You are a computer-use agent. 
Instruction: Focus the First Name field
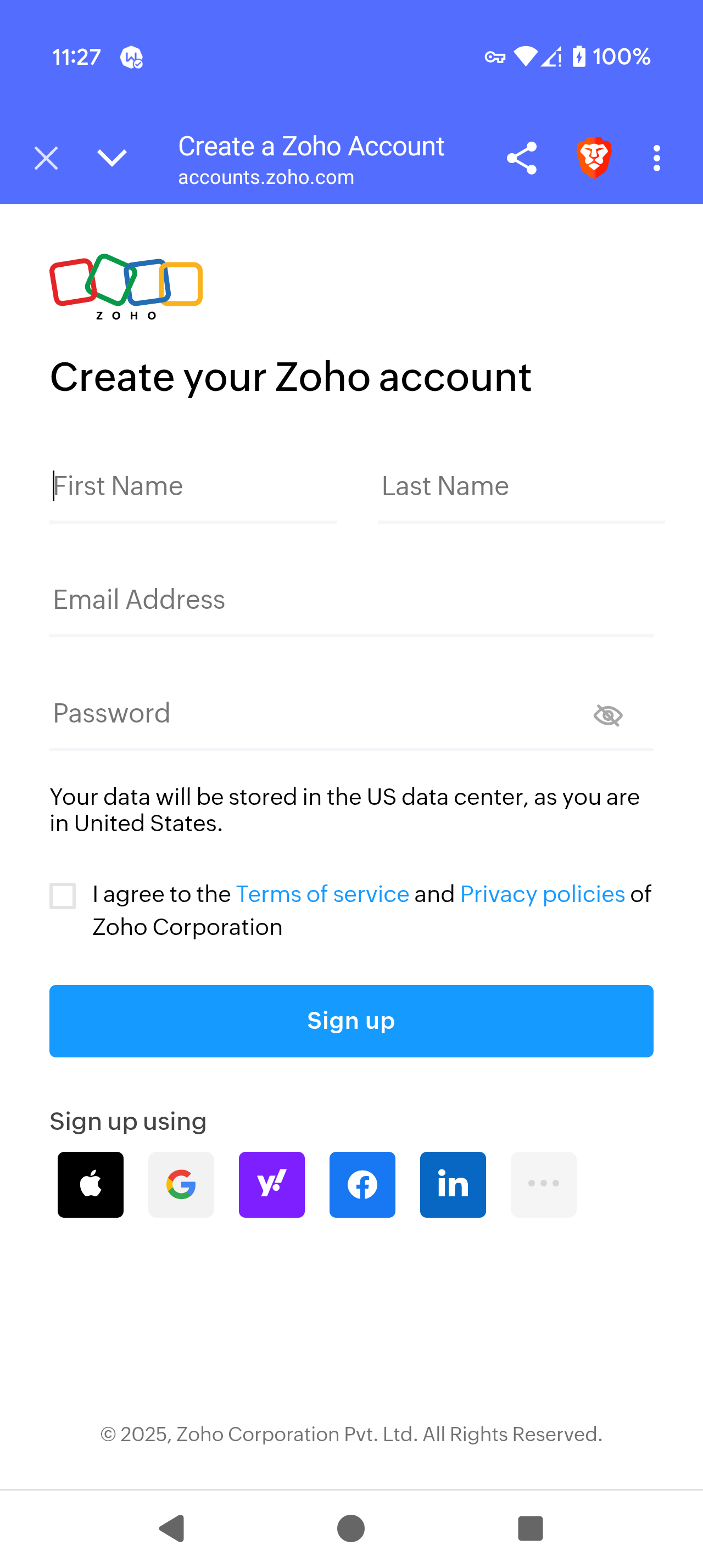[x=192, y=487]
